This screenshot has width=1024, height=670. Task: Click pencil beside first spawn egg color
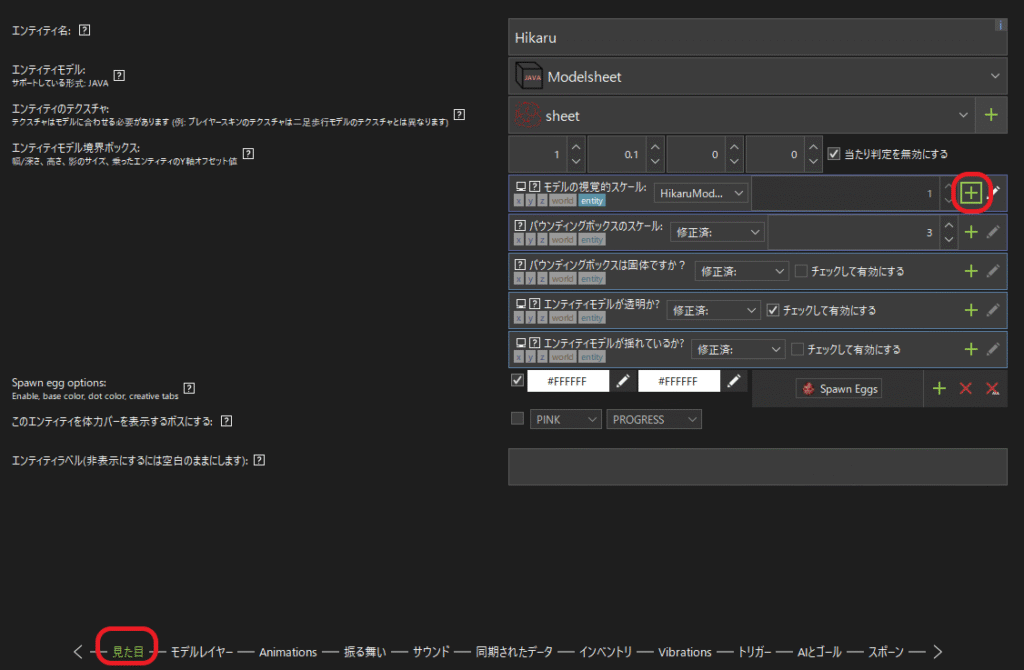click(x=623, y=381)
